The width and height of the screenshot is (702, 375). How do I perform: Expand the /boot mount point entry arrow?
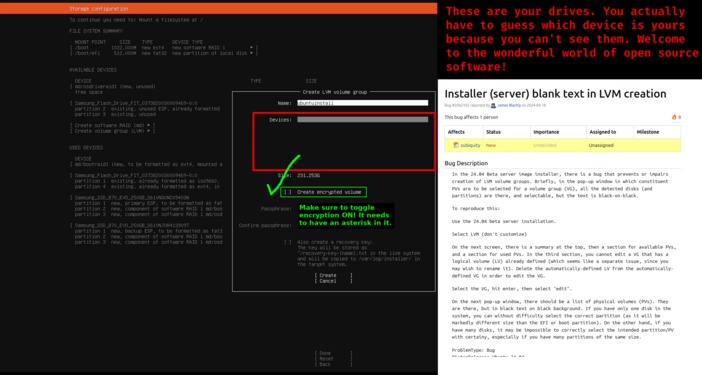point(252,47)
